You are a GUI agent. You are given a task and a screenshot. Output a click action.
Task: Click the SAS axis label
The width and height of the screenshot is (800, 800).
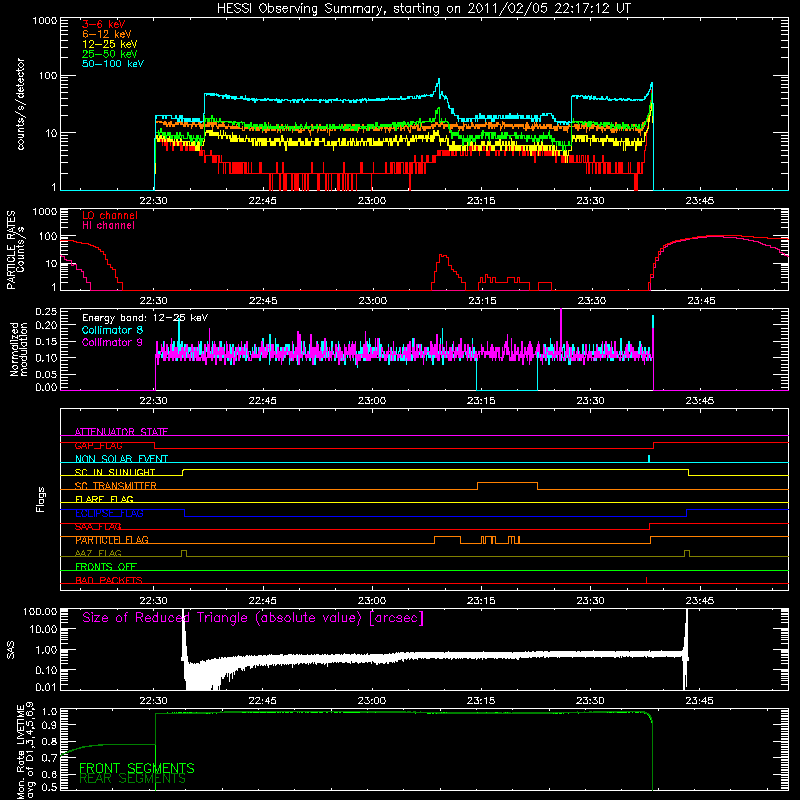coord(11,650)
